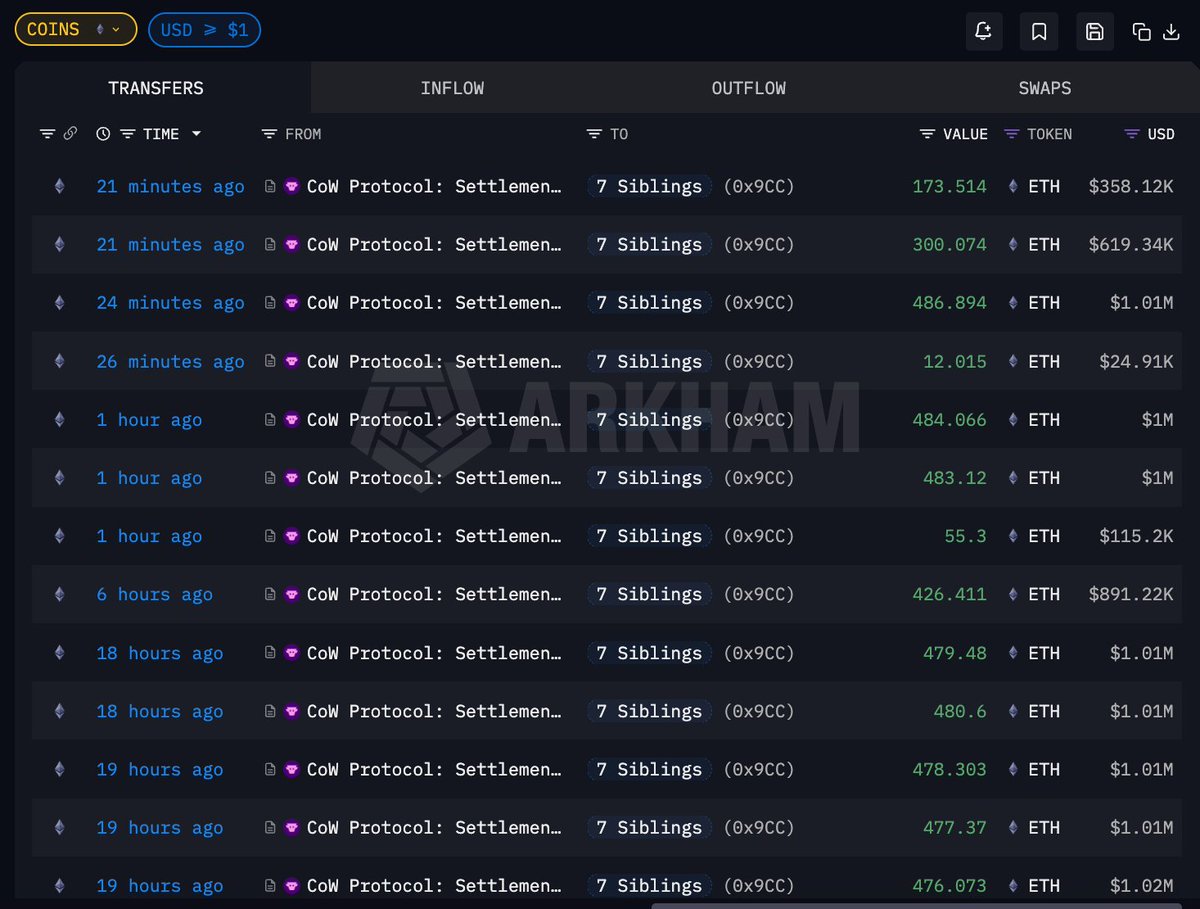The image size is (1200, 909).
Task: Click 7 Siblings recipient in 486.894 row
Action: pos(650,303)
